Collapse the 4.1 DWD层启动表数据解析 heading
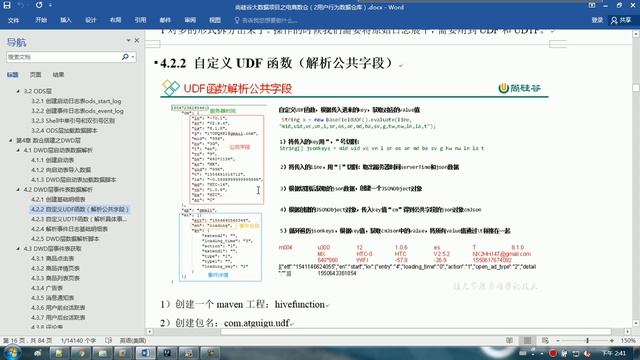The image size is (640, 360). (x=18, y=150)
